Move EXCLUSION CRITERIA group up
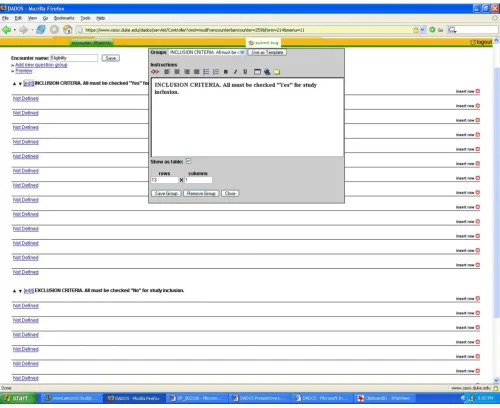The width and height of the screenshot is (500, 408). point(14,291)
